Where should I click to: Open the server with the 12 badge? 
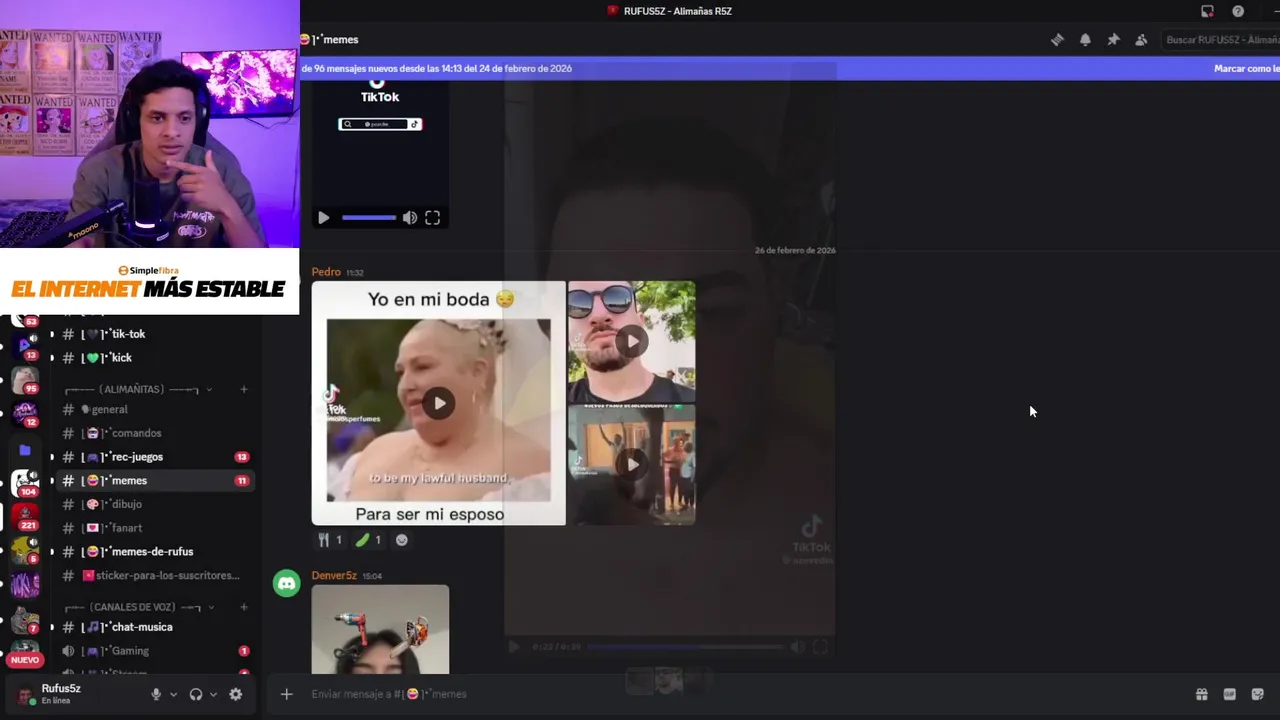click(25, 414)
